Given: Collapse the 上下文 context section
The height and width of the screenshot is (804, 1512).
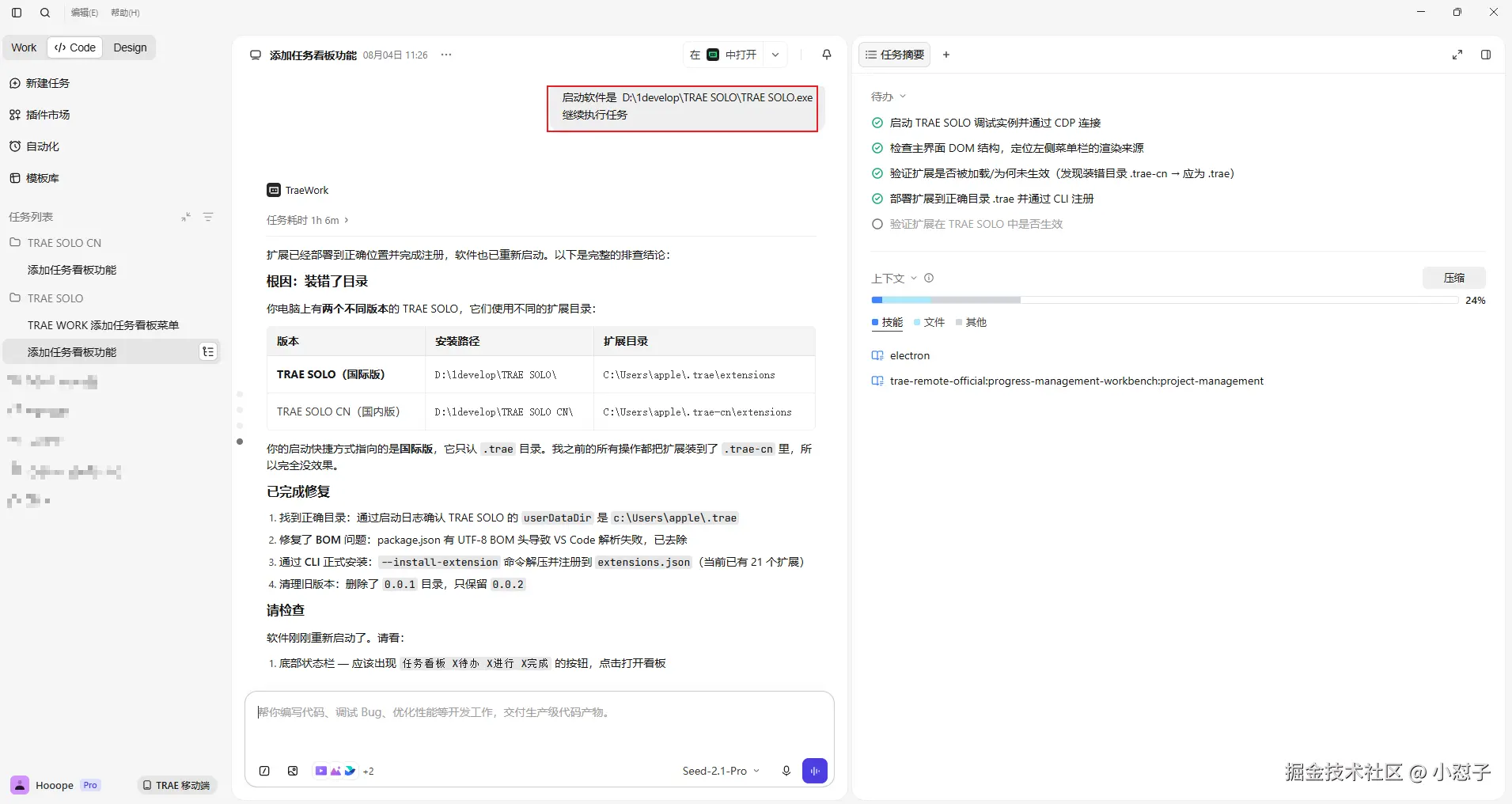Looking at the screenshot, I should (894, 279).
